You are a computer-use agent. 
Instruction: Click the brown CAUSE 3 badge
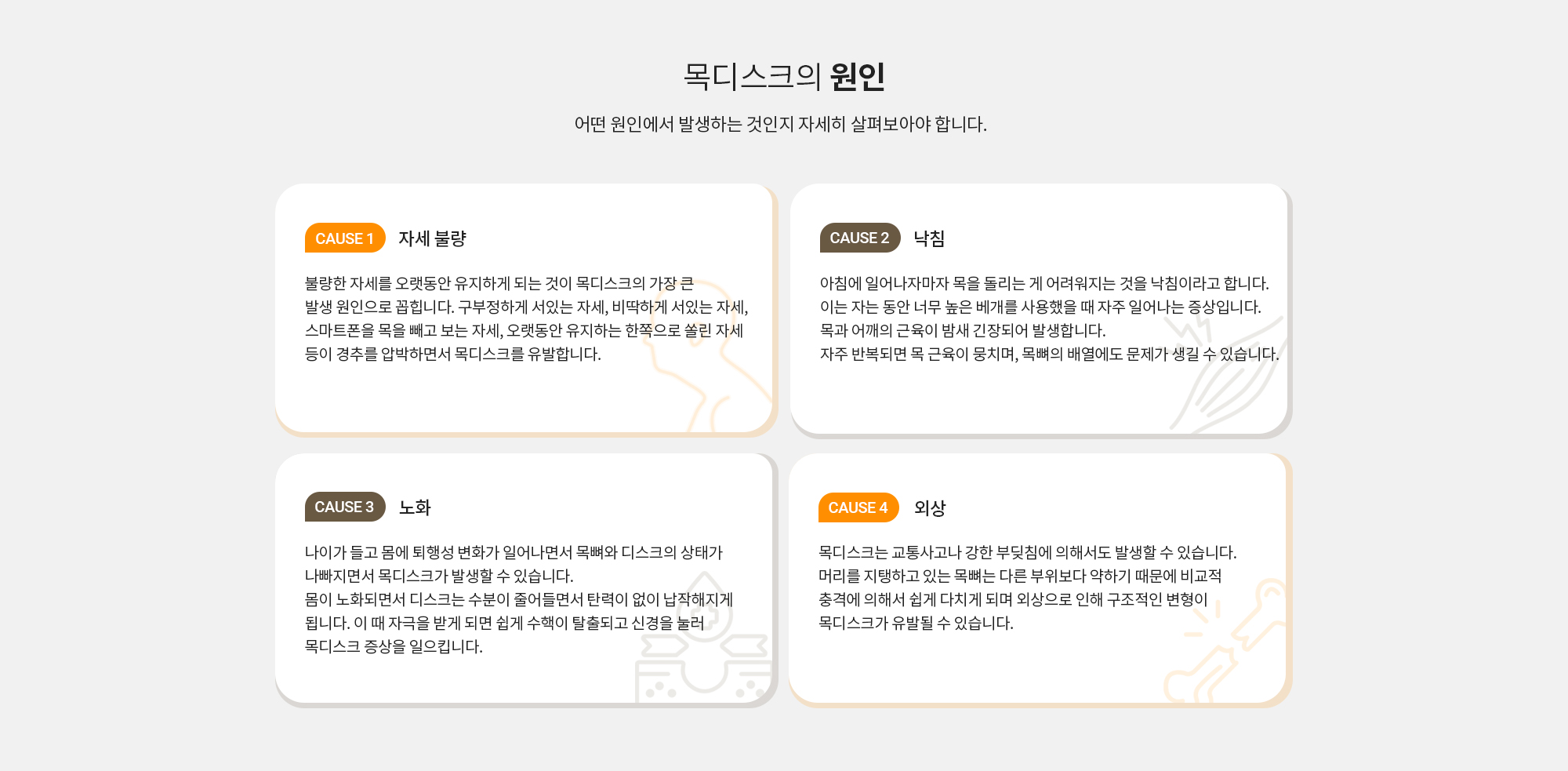click(345, 507)
